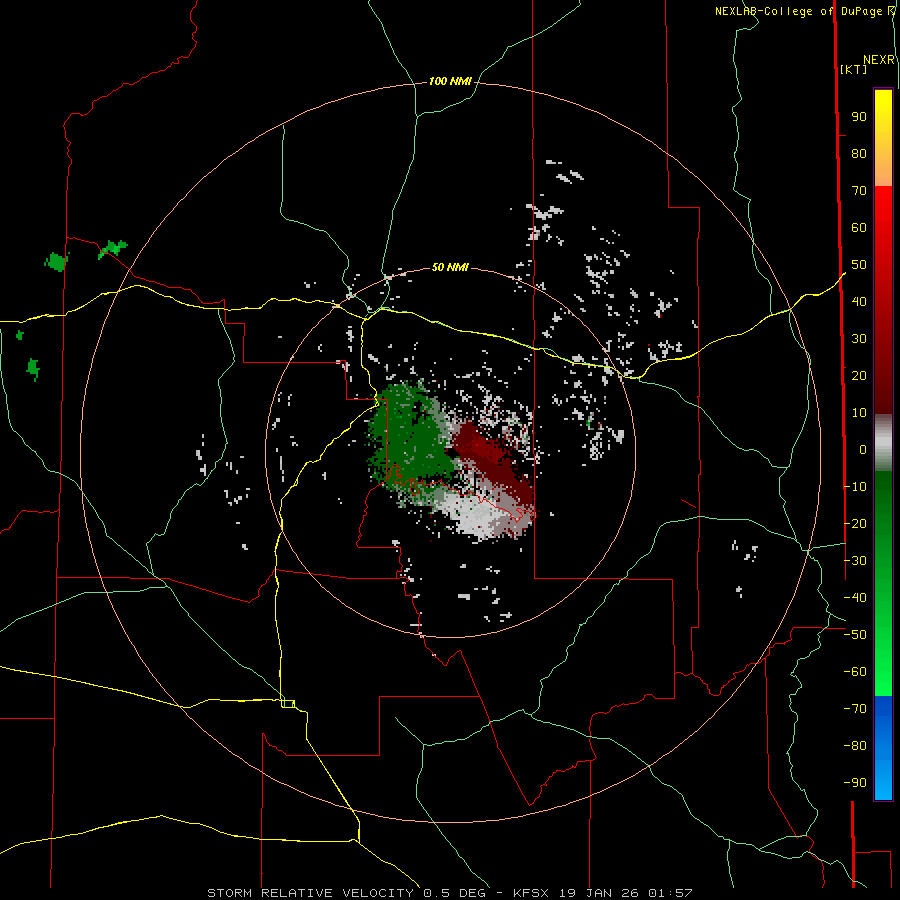Click the 50 NMI range ring label

click(449, 267)
